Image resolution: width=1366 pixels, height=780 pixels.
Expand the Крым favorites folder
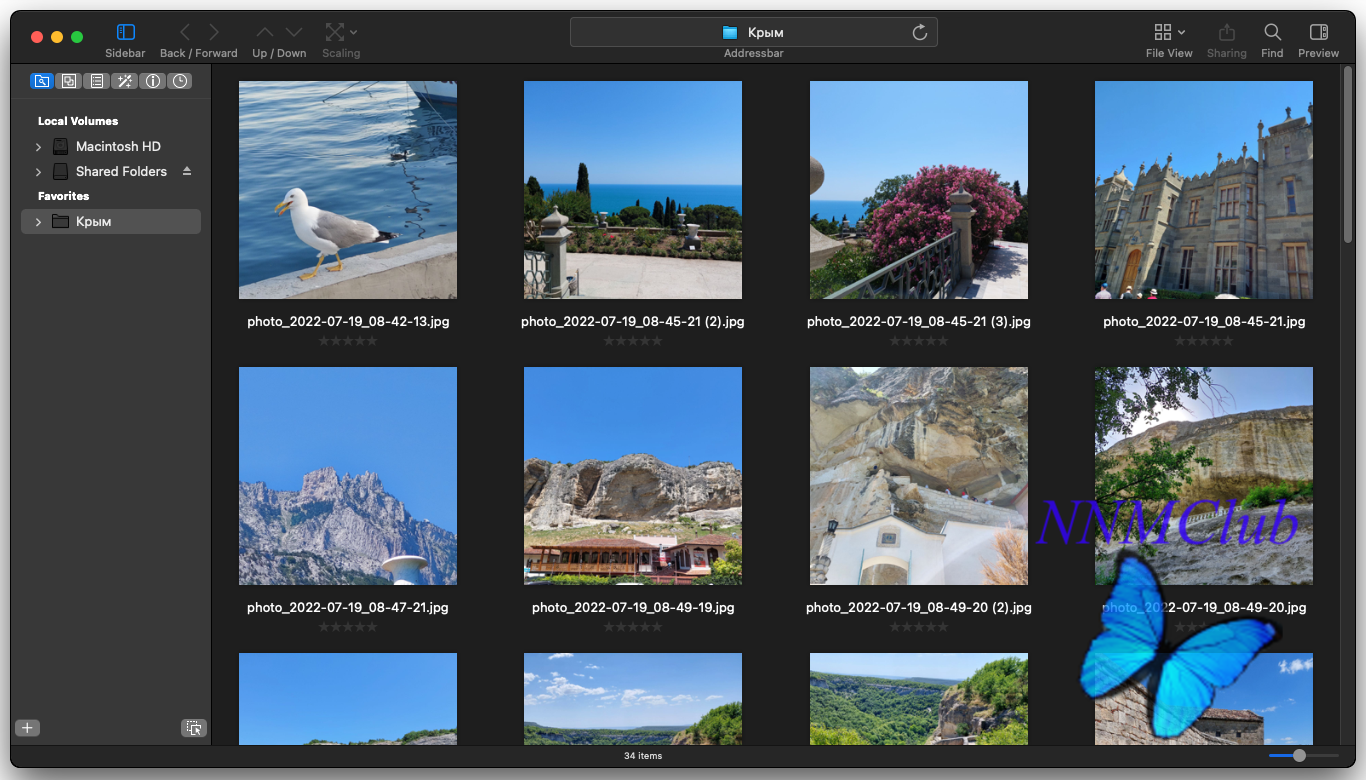[38, 222]
